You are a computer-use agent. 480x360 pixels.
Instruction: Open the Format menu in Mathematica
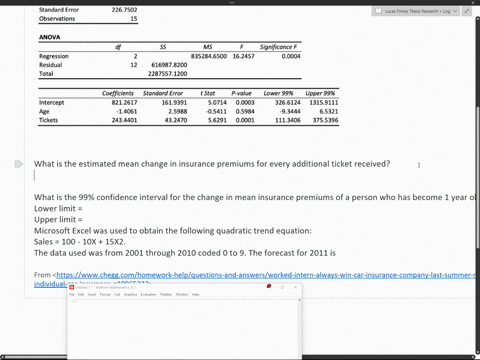coord(105,294)
